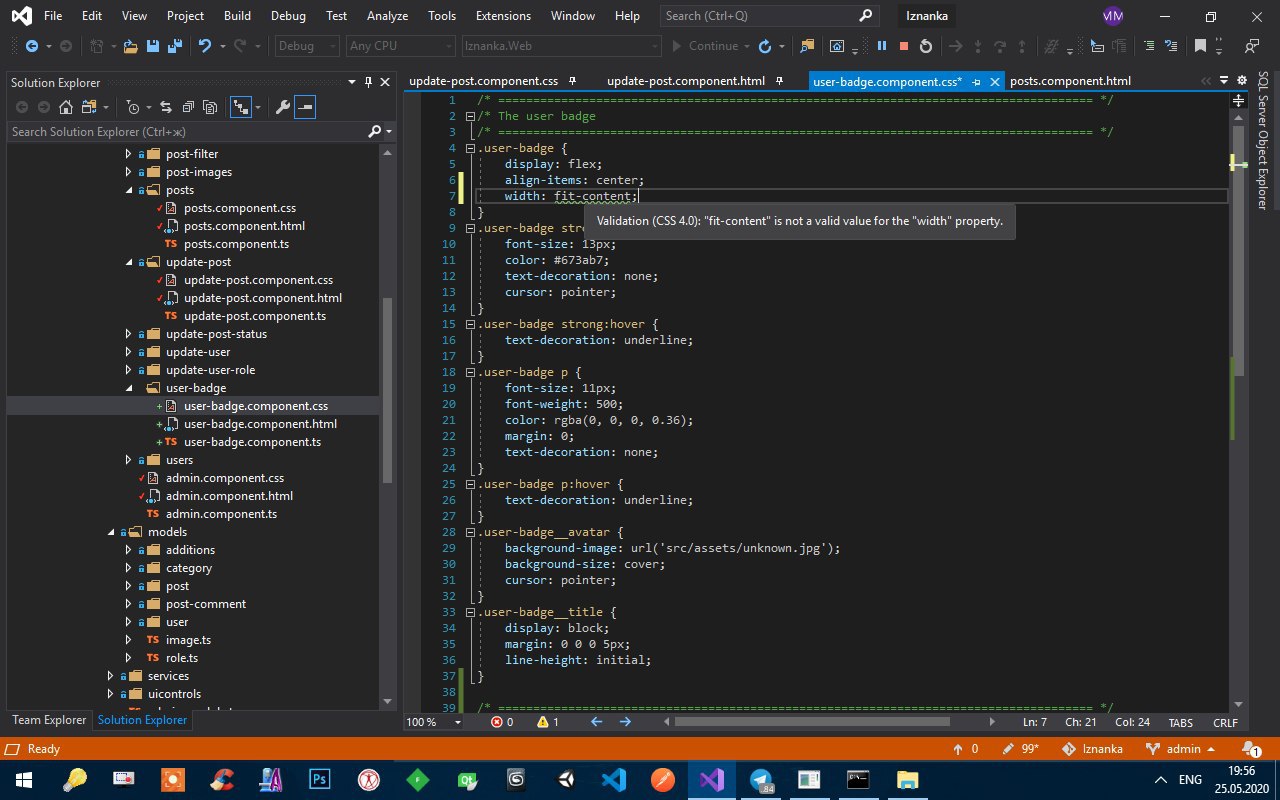This screenshot has width=1280, height=800.
Task: Collapse the .user-badge__avatar rule at line 28
Action: pos(470,532)
